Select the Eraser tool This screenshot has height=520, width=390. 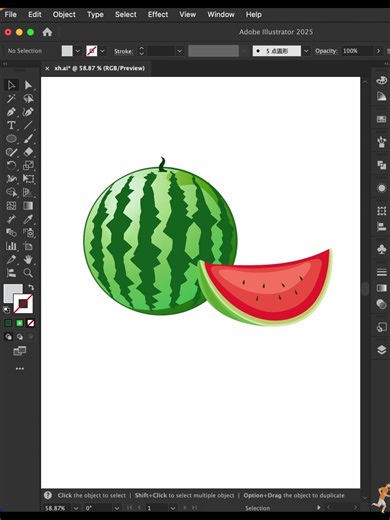click(x=28, y=152)
